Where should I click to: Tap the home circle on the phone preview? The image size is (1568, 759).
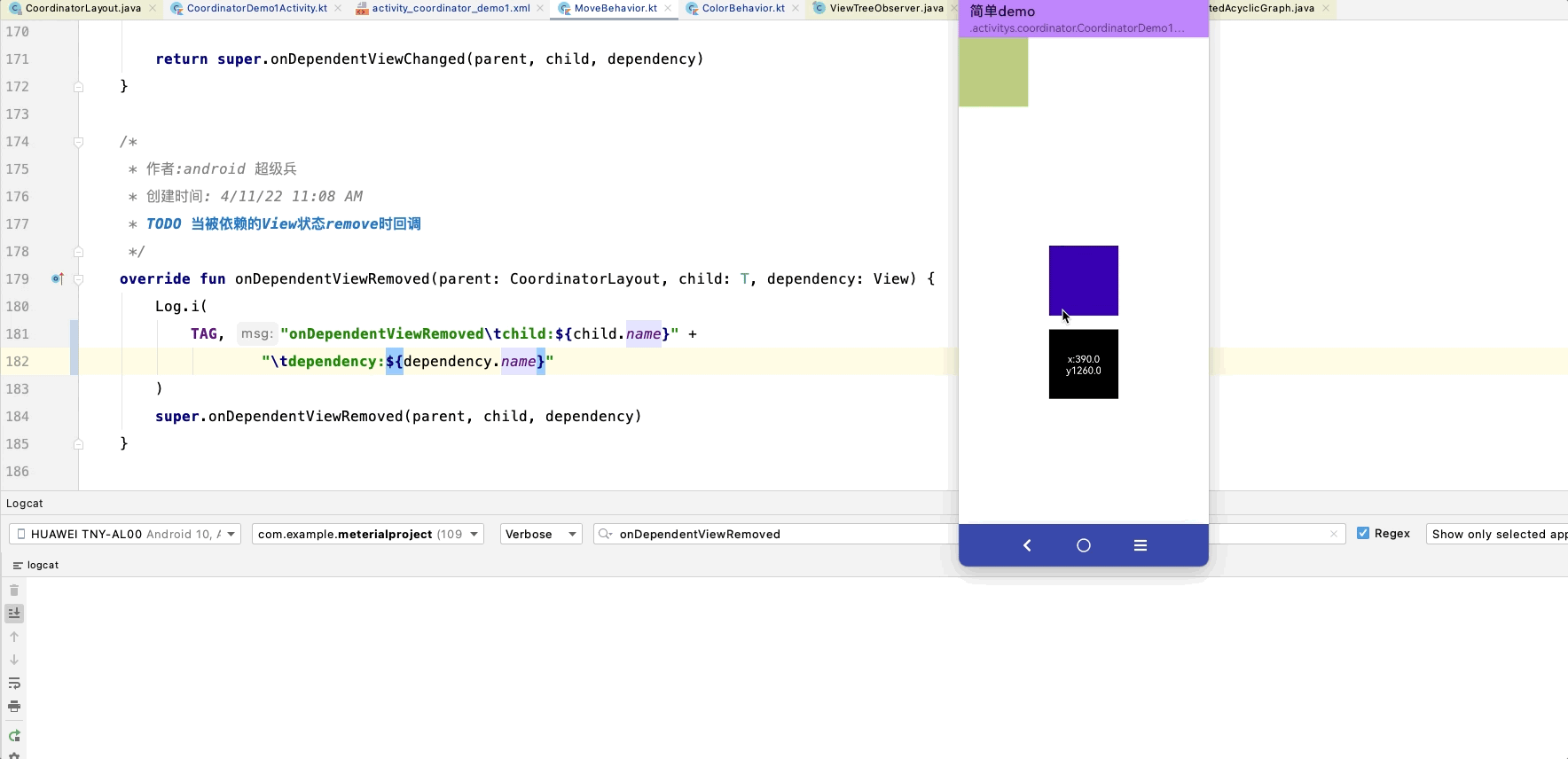coord(1084,545)
